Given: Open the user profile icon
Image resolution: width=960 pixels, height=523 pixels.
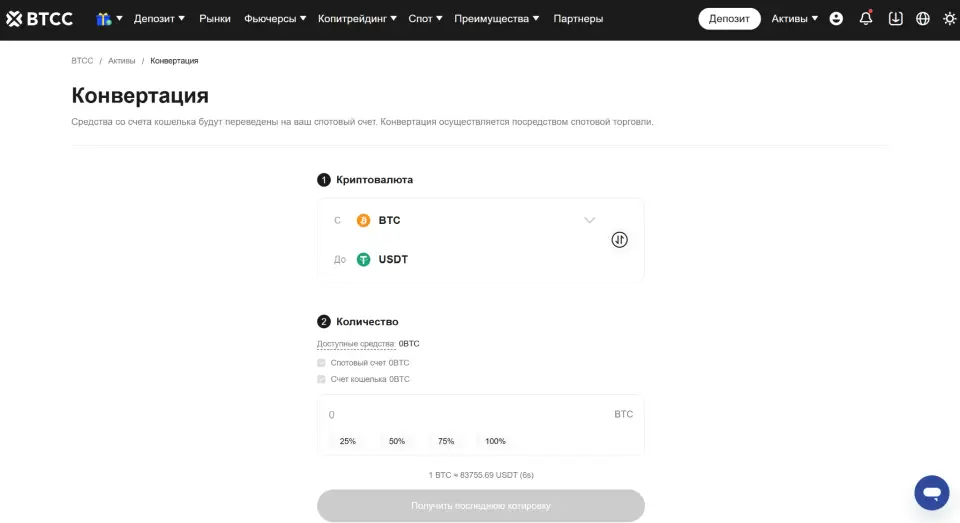Looking at the screenshot, I should pos(836,19).
